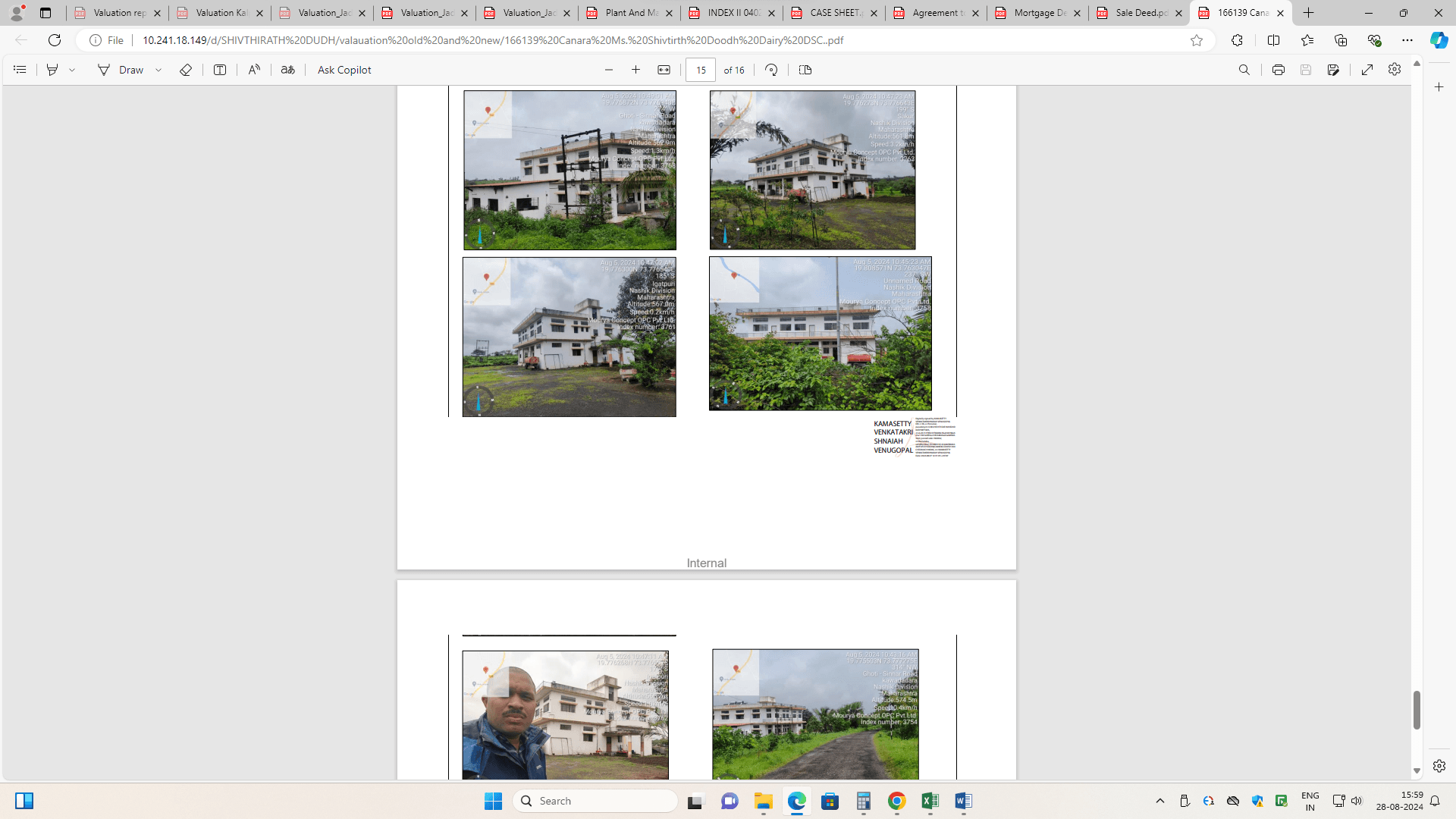Open a new browser tab
1456x819 pixels.
[1309, 13]
